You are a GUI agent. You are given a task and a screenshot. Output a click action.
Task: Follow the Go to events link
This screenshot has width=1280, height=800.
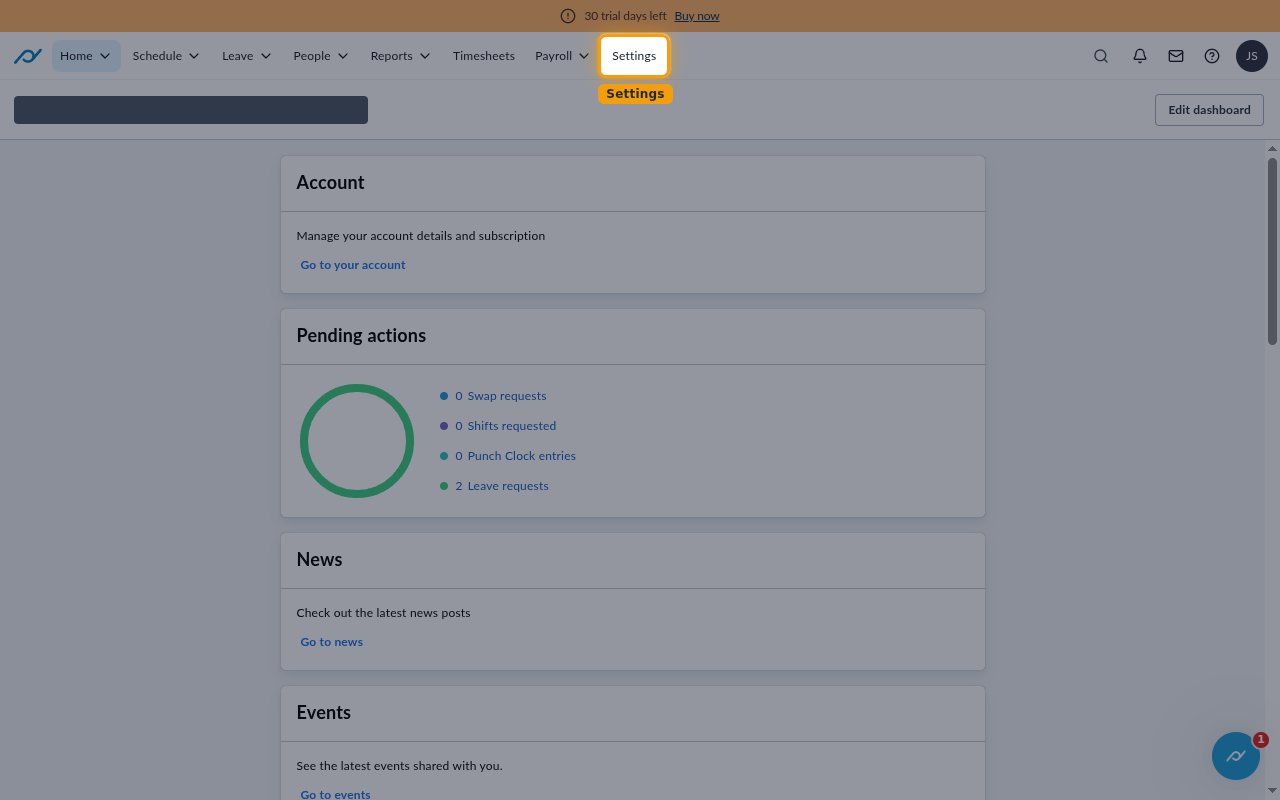[x=335, y=794]
